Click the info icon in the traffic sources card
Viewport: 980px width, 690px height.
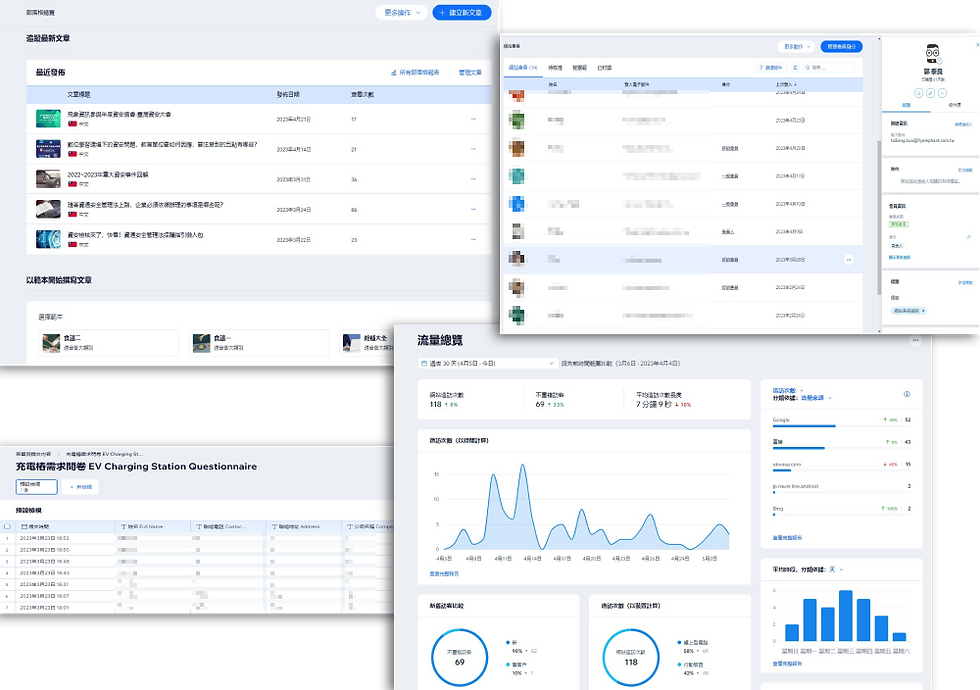tap(907, 394)
